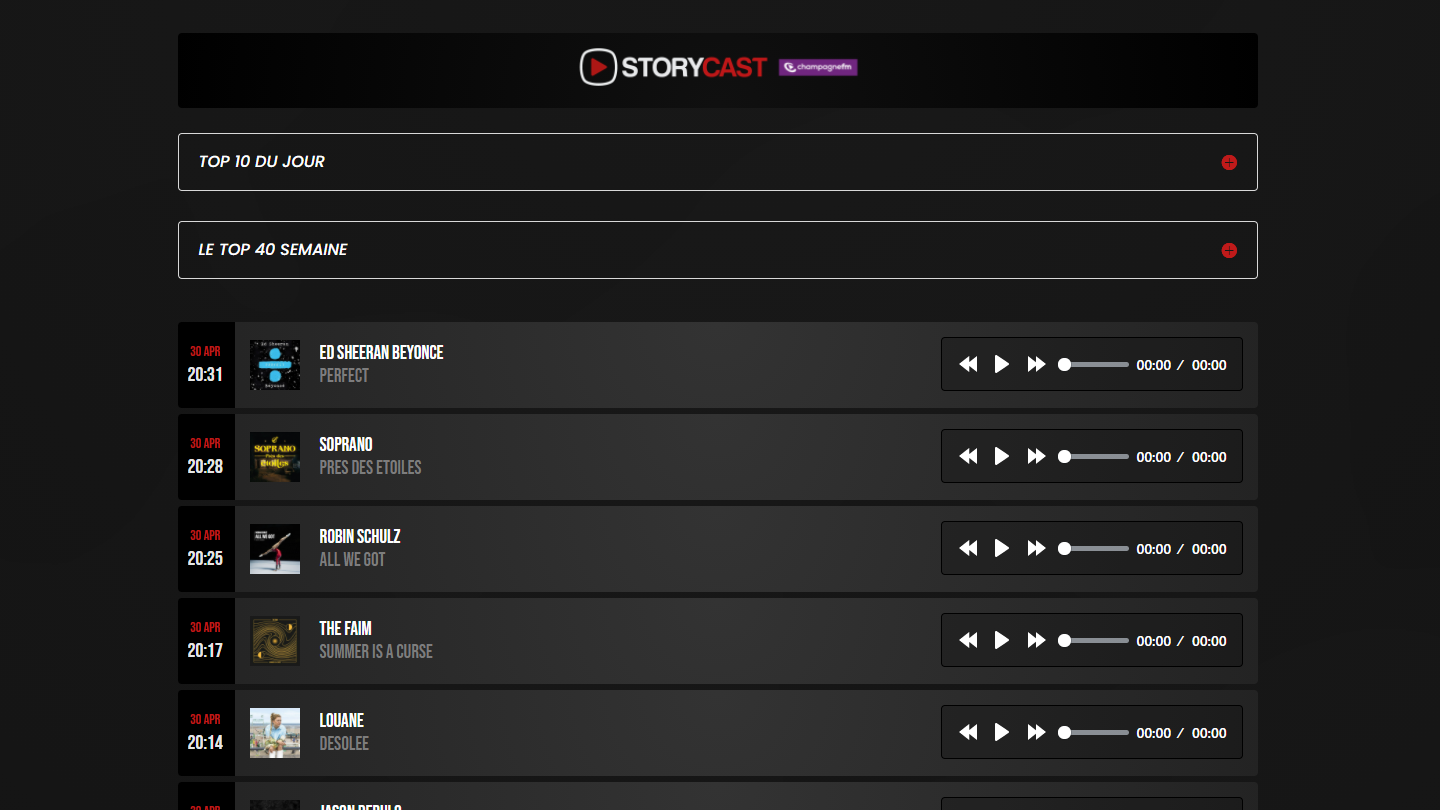Expand the "LE TOP 40 SEMAINE" section

1229,250
